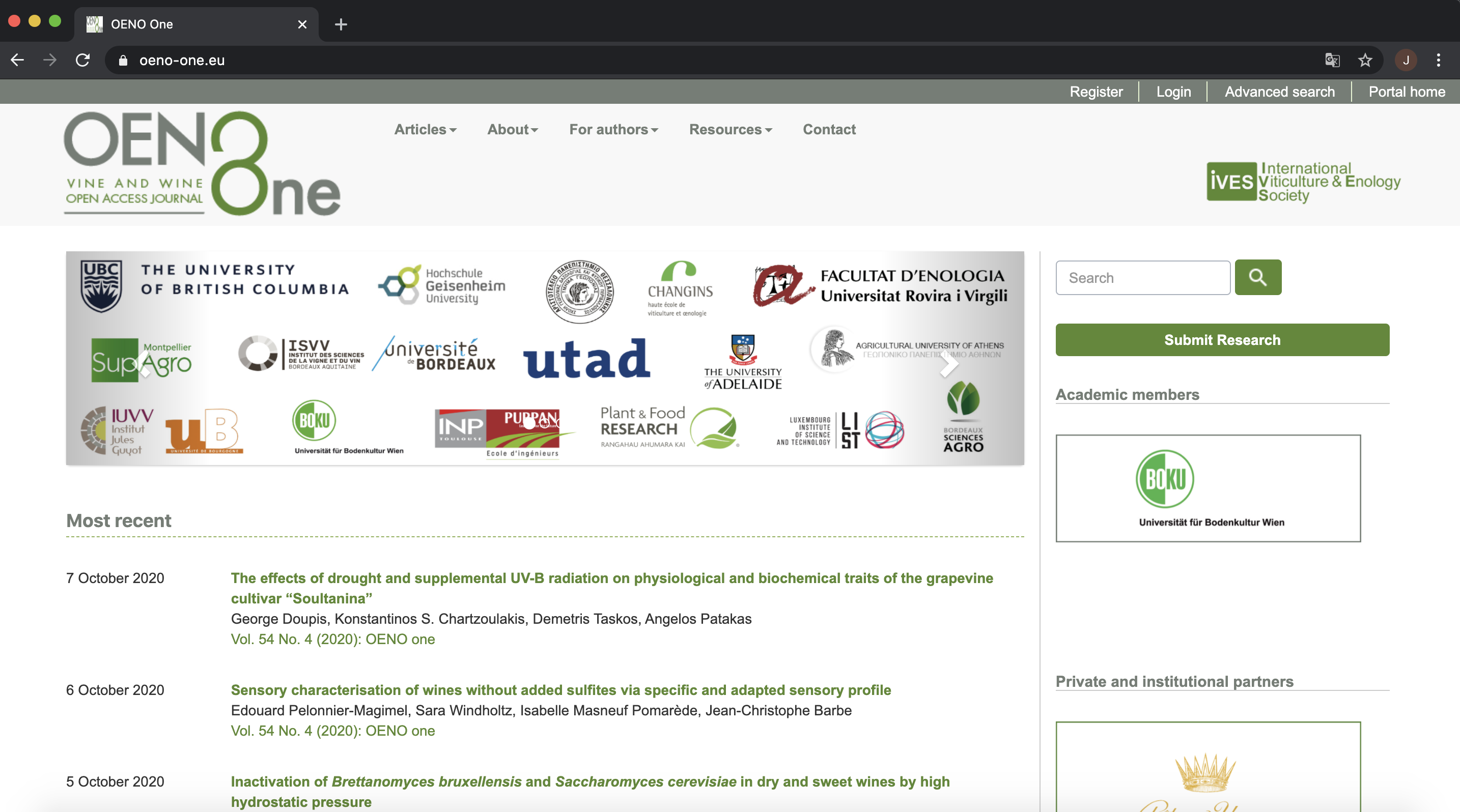This screenshot has width=1460, height=812.
Task: Open the Brettanomyces bruxellensis inactivation article
Action: 590,792
